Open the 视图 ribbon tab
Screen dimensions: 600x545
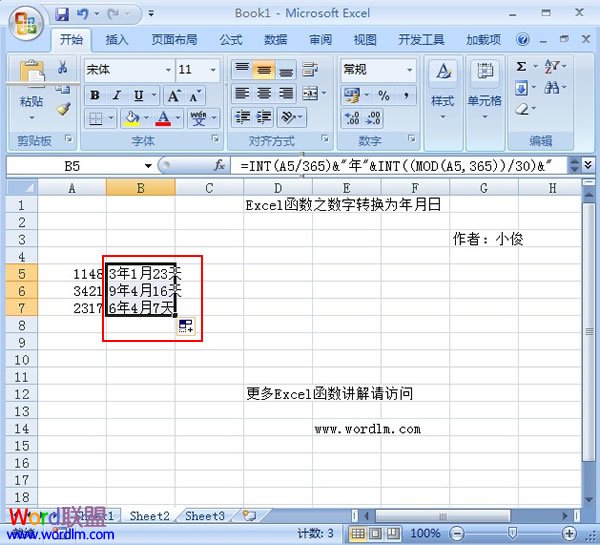point(365,40)
